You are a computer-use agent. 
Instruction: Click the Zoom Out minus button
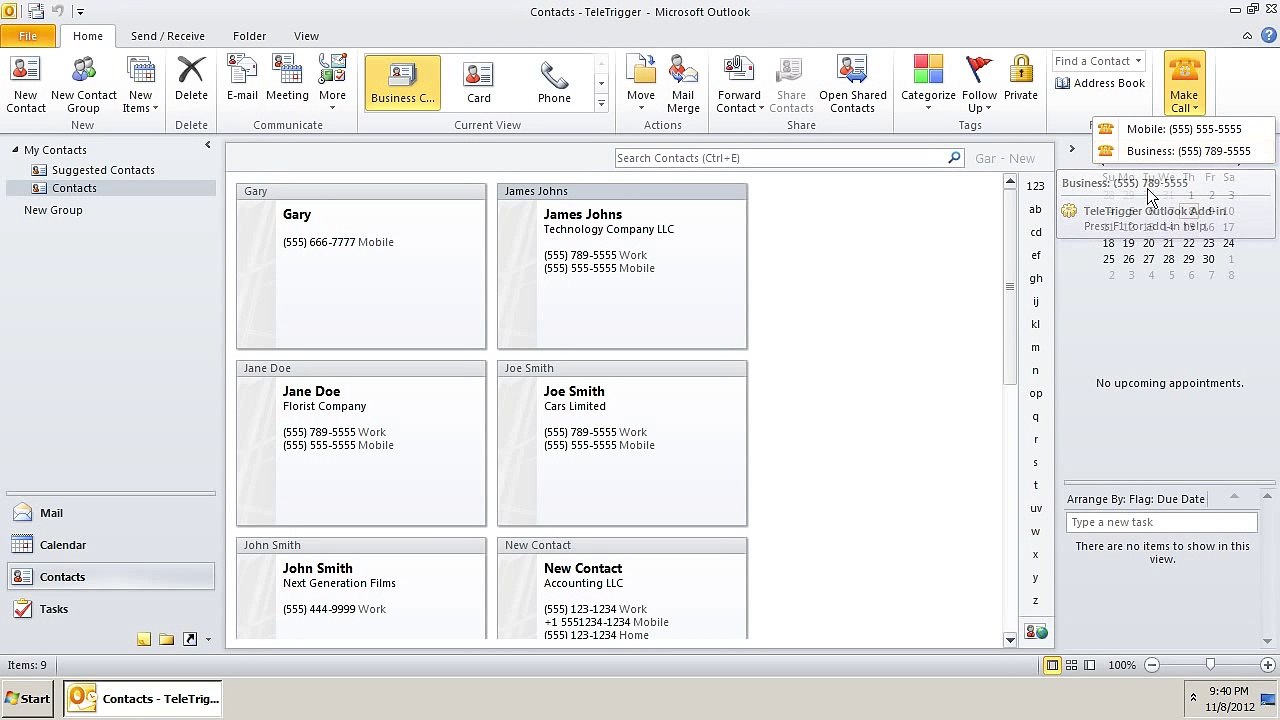click(1152, 665)
